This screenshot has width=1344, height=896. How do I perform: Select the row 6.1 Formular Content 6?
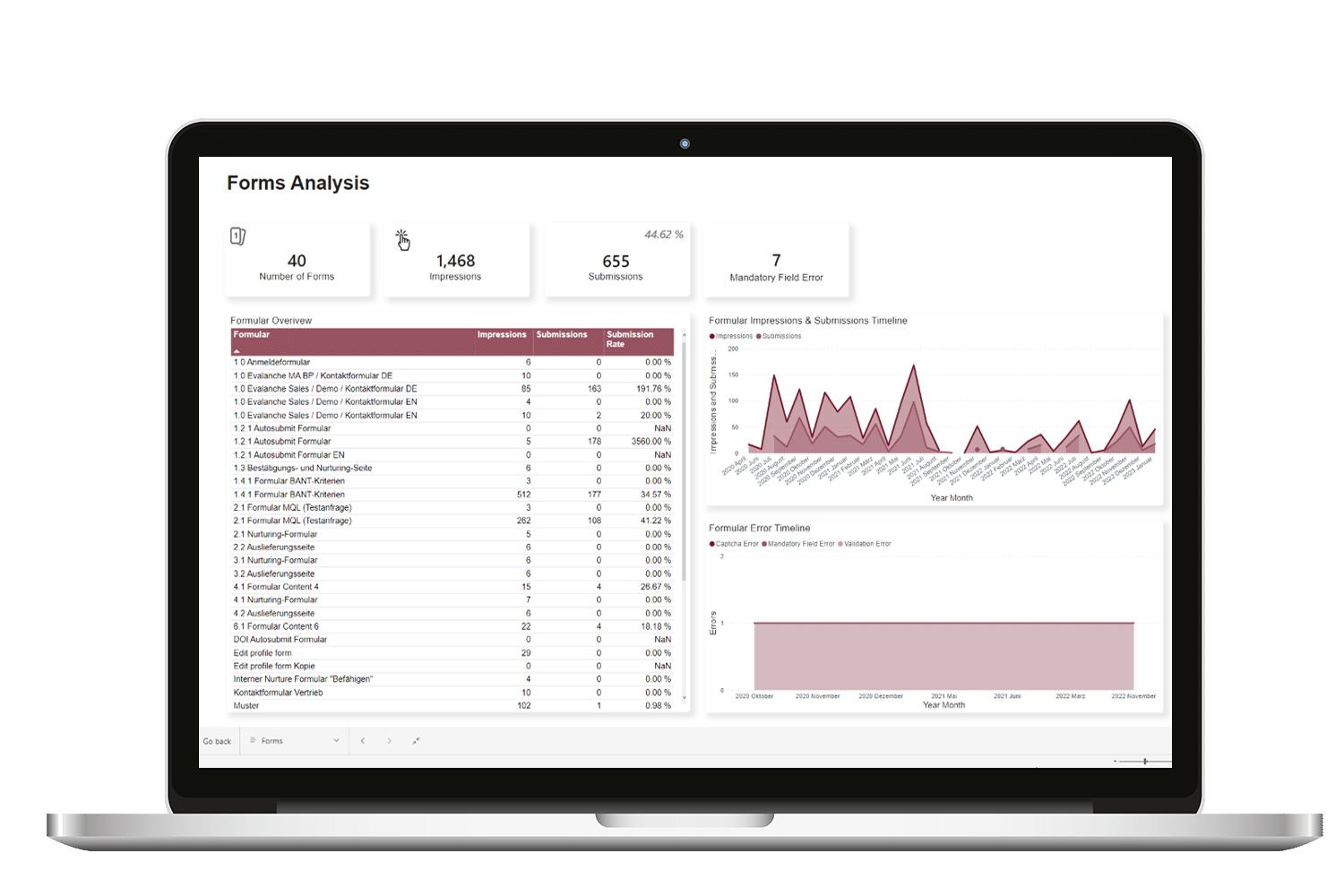[454, 626]
